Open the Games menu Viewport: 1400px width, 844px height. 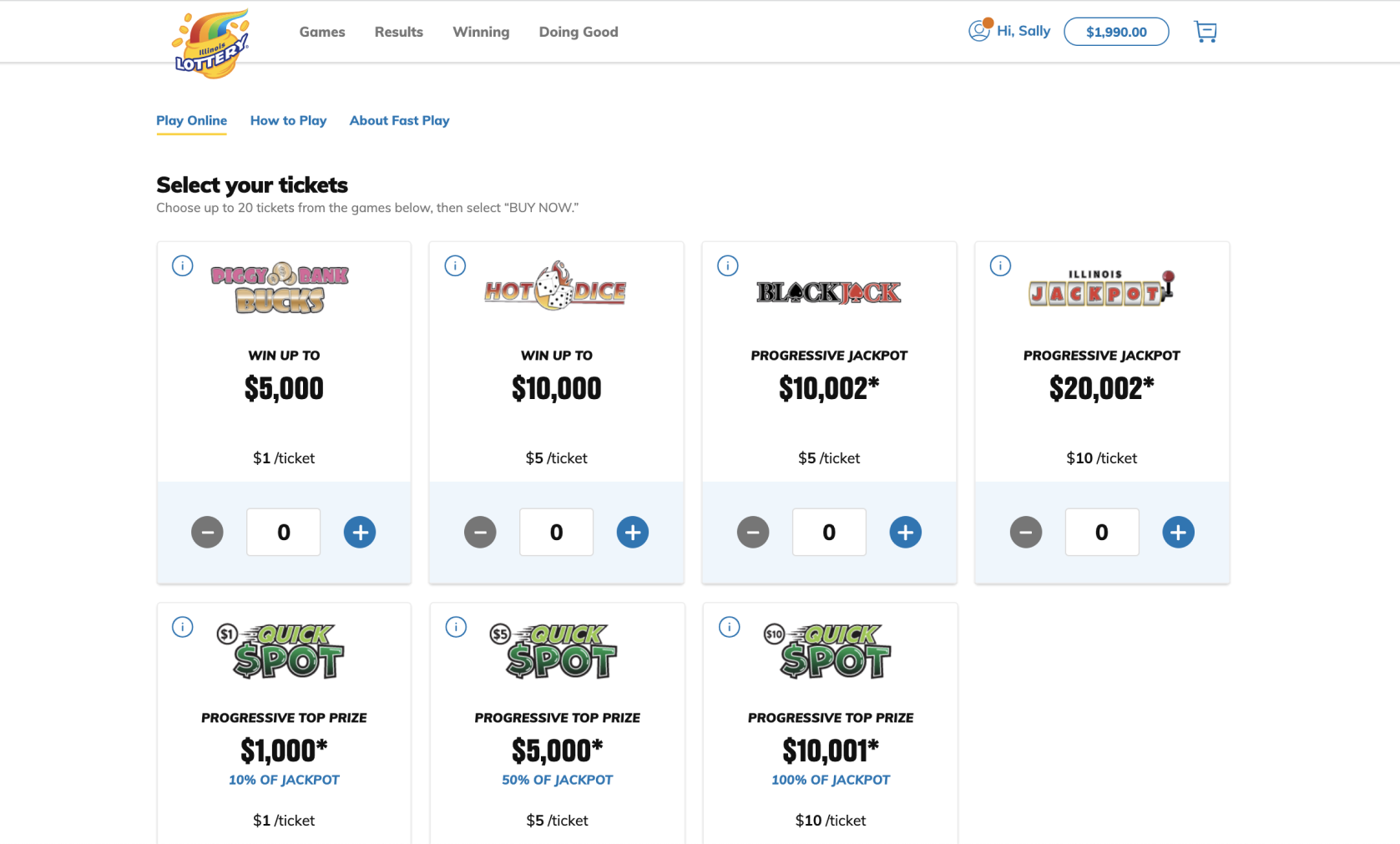point(322,32)
